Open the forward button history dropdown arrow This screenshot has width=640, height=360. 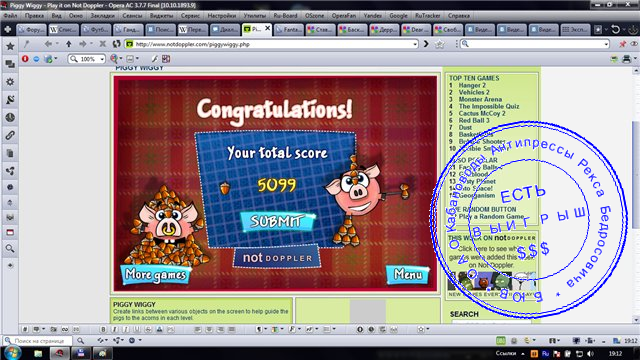point(90,44)
